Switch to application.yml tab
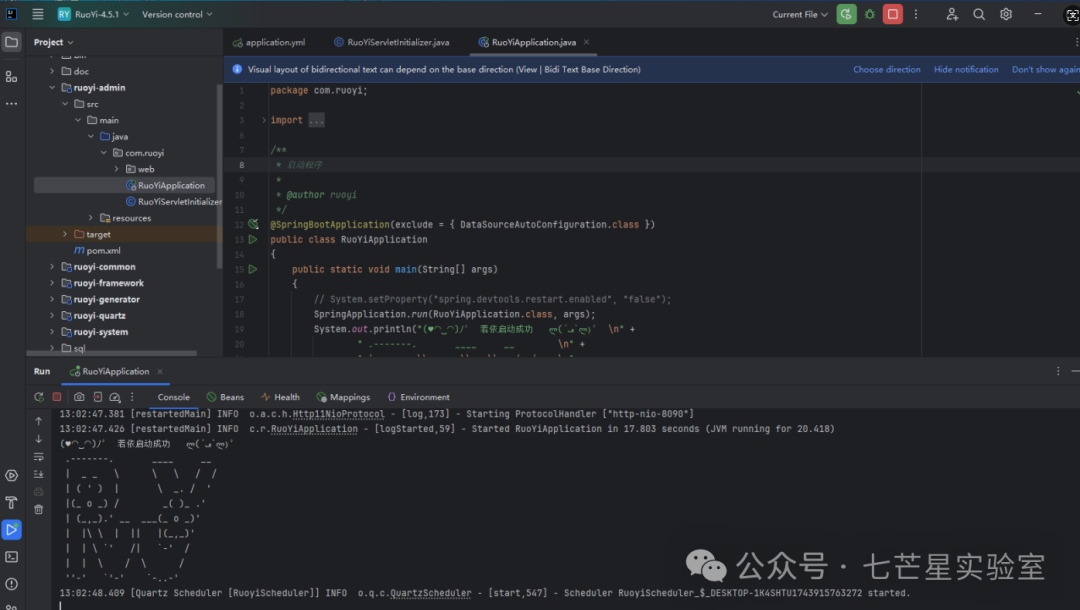Image resolution: width=1080 pixels, height=610 pixels. coord(269,42)
